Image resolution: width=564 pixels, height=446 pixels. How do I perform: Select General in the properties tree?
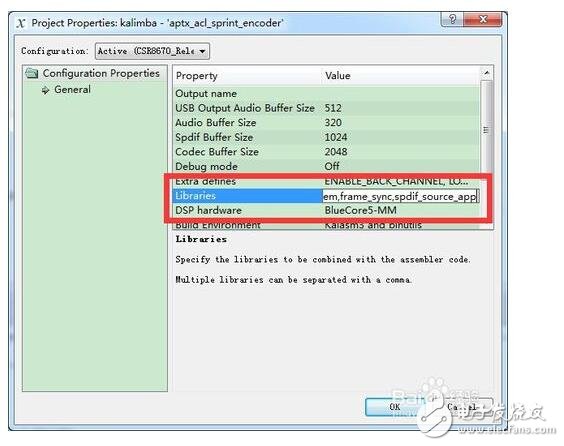72,90
